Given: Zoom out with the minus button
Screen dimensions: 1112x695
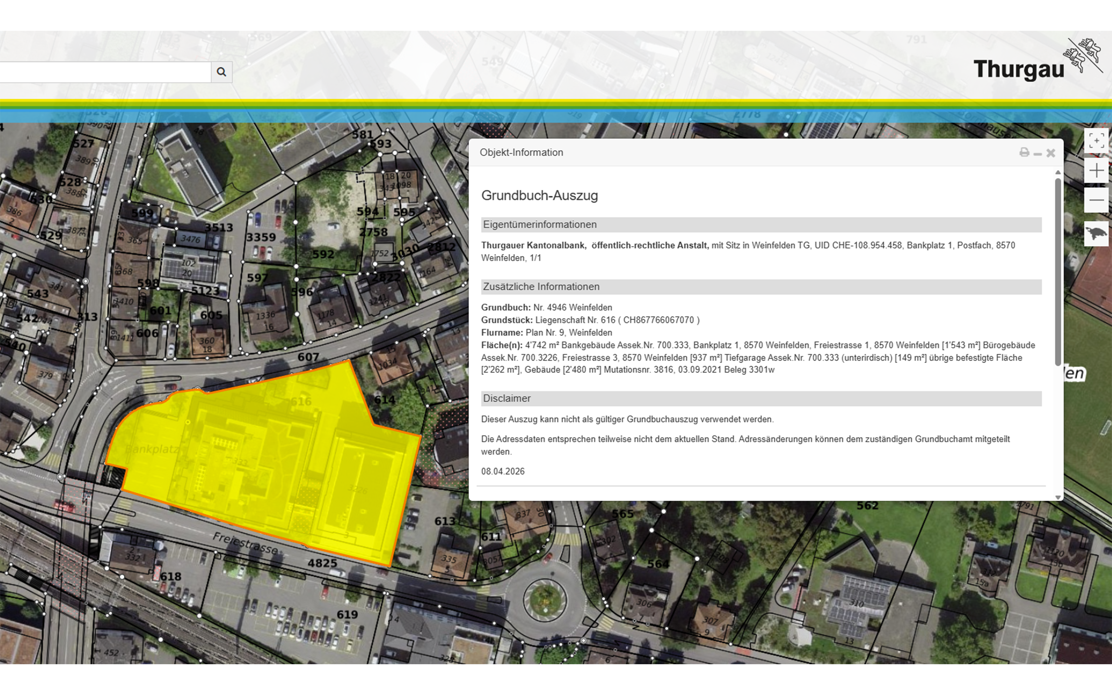Looking at the screenshot, I should coord(1096,200).
